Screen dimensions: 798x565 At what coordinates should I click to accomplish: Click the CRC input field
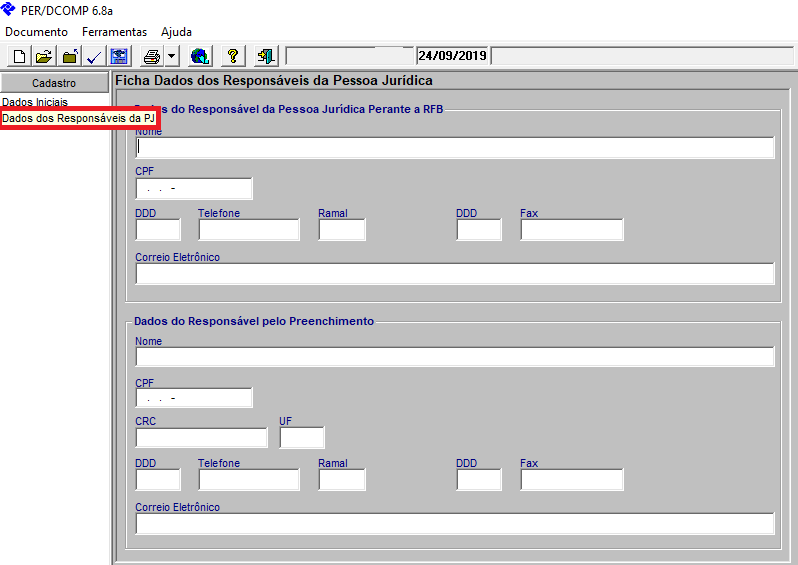(x=201, y=437)
